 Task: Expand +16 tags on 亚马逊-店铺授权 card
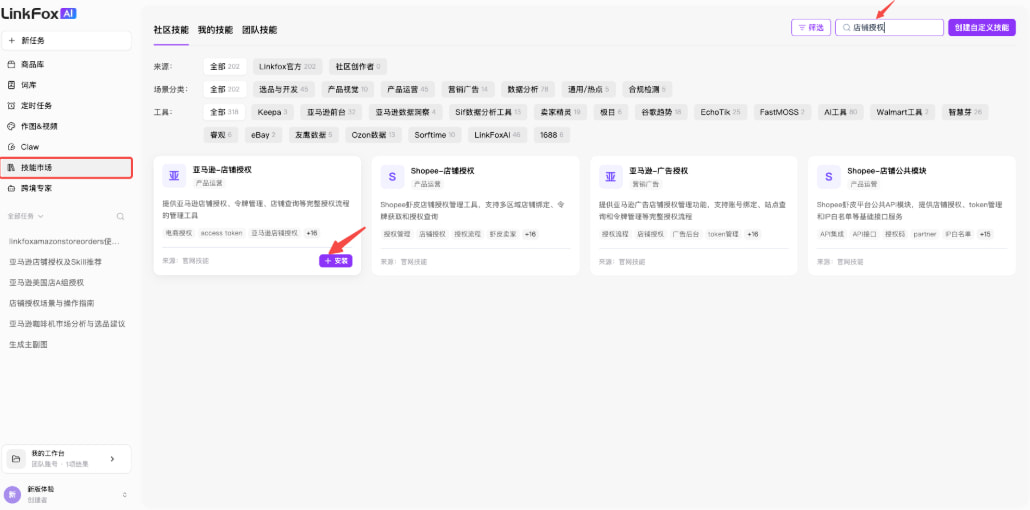click(311, 233)
